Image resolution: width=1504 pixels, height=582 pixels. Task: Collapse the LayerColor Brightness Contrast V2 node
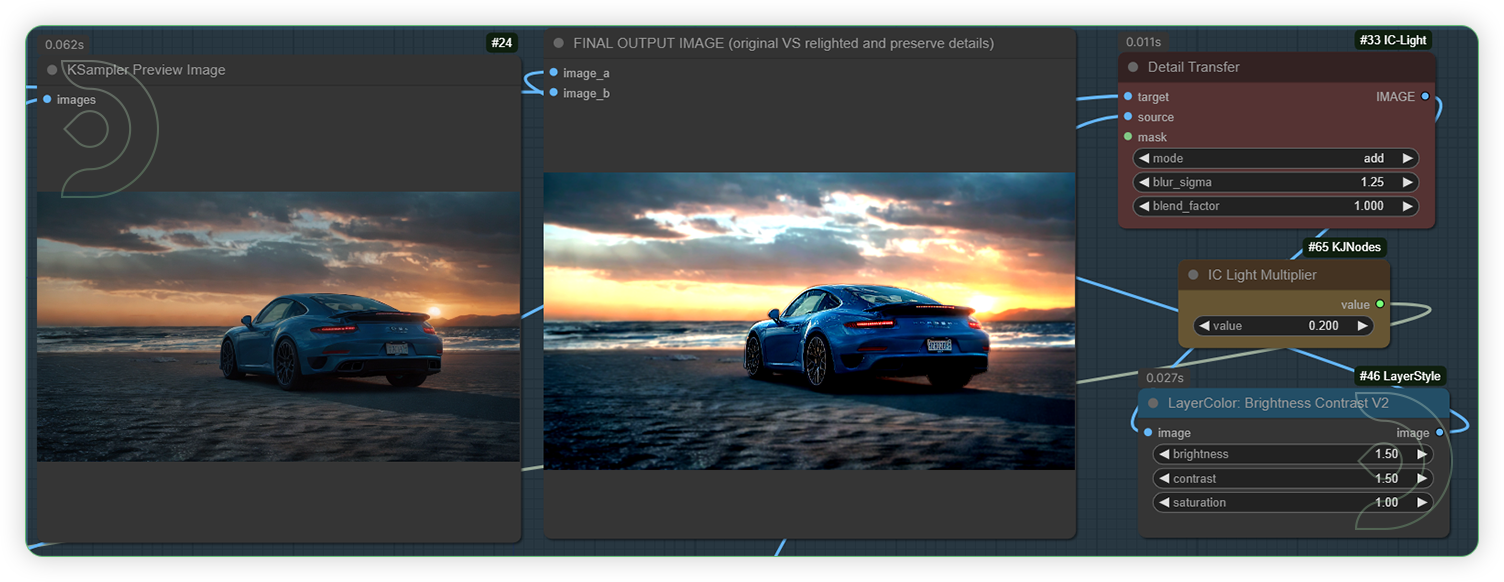(1153, 403)
